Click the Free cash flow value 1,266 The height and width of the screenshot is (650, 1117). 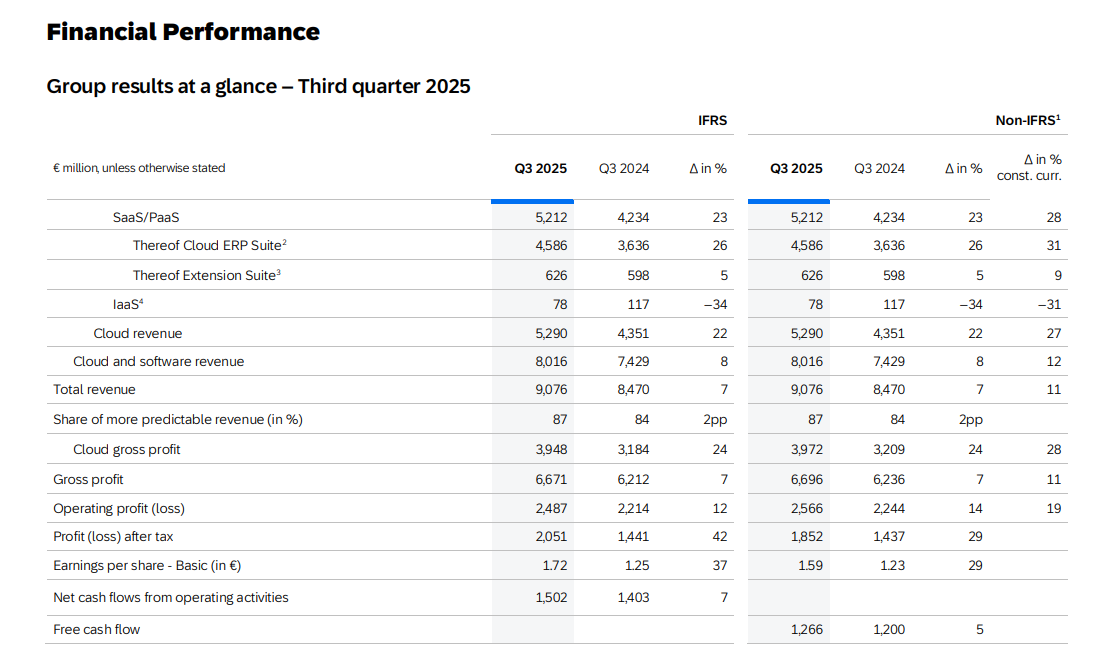click(806, 629)
